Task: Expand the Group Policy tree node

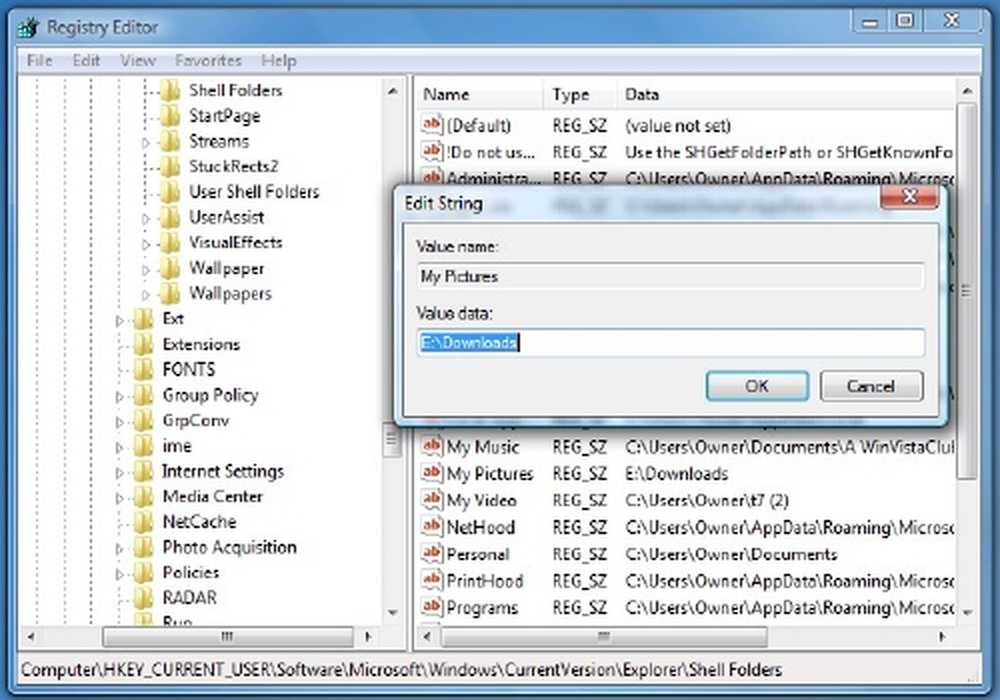Action: tap(119, 397)
